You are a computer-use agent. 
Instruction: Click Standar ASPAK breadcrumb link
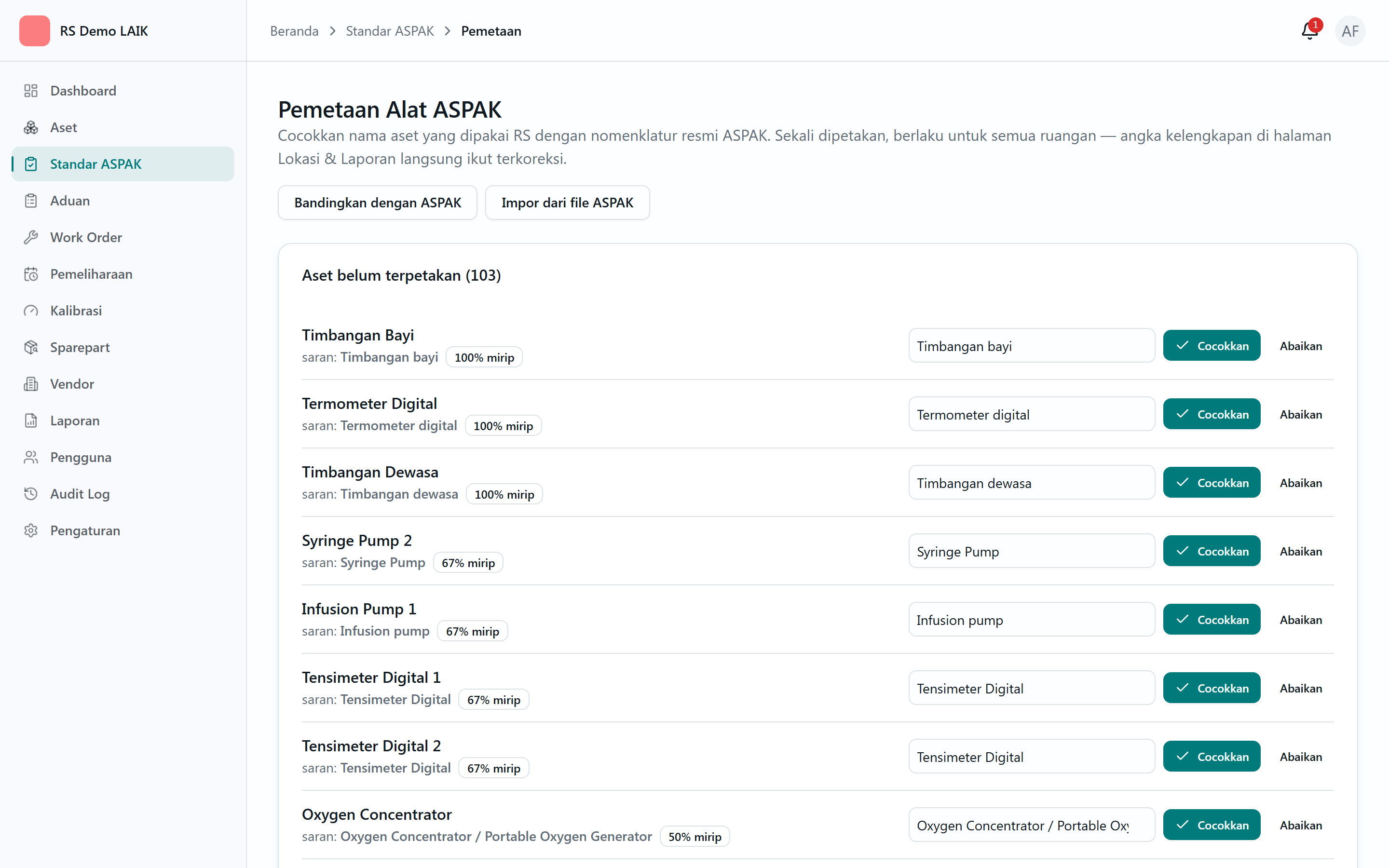coord(390,31)
